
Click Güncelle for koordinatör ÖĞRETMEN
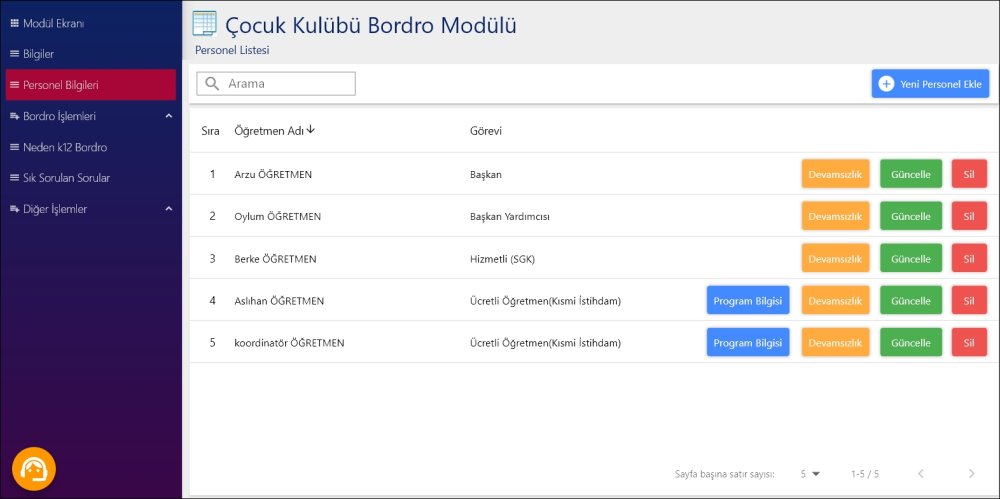pyautogui.click(x=911, y=343)
